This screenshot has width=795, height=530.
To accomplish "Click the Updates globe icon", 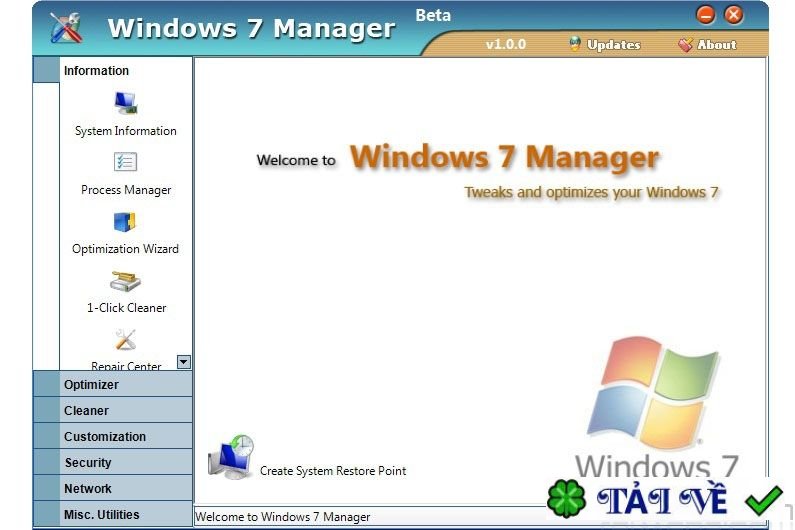I will pos(575,44).
